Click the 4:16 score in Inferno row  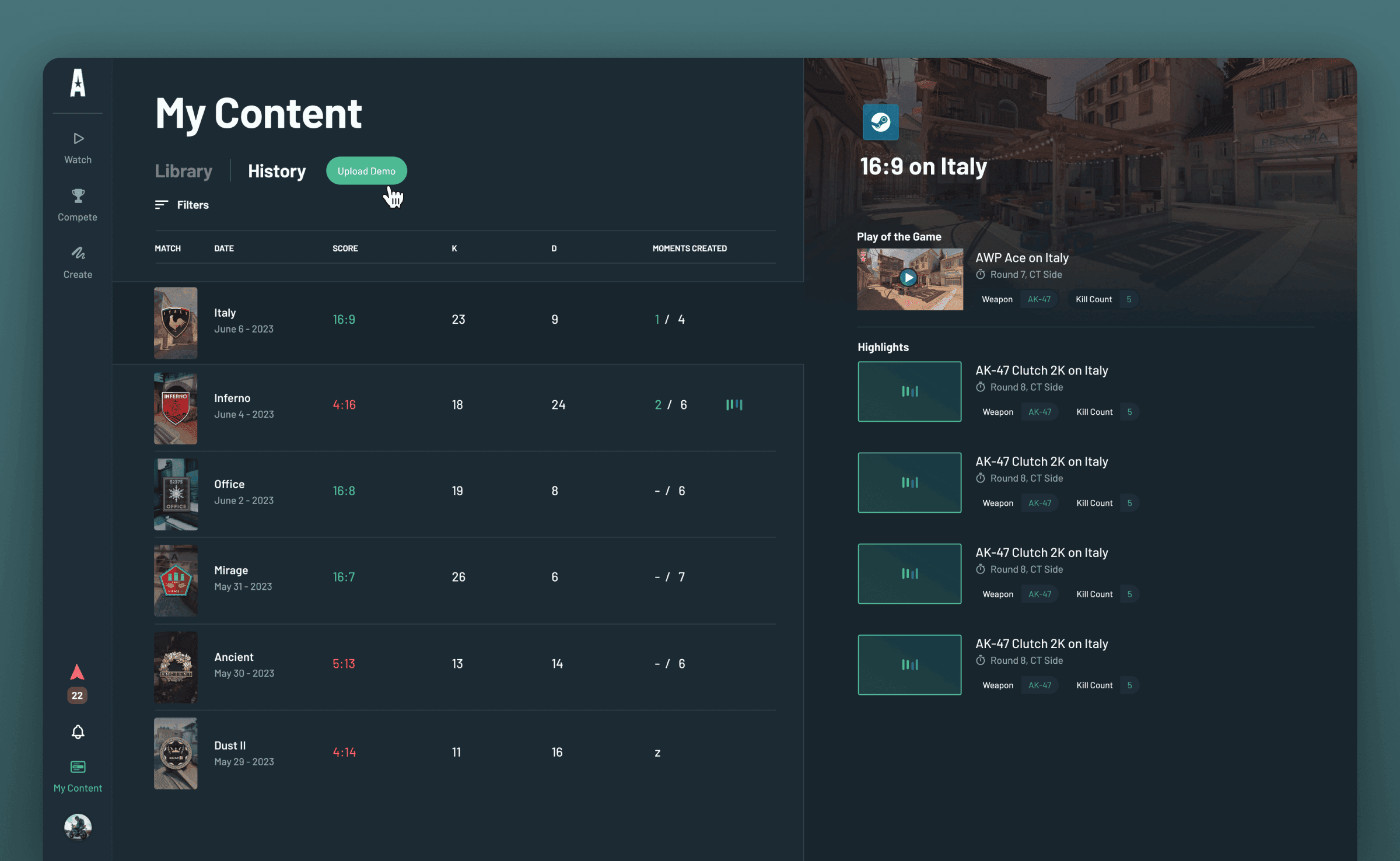pyautogui.click(x=344, y=404)
